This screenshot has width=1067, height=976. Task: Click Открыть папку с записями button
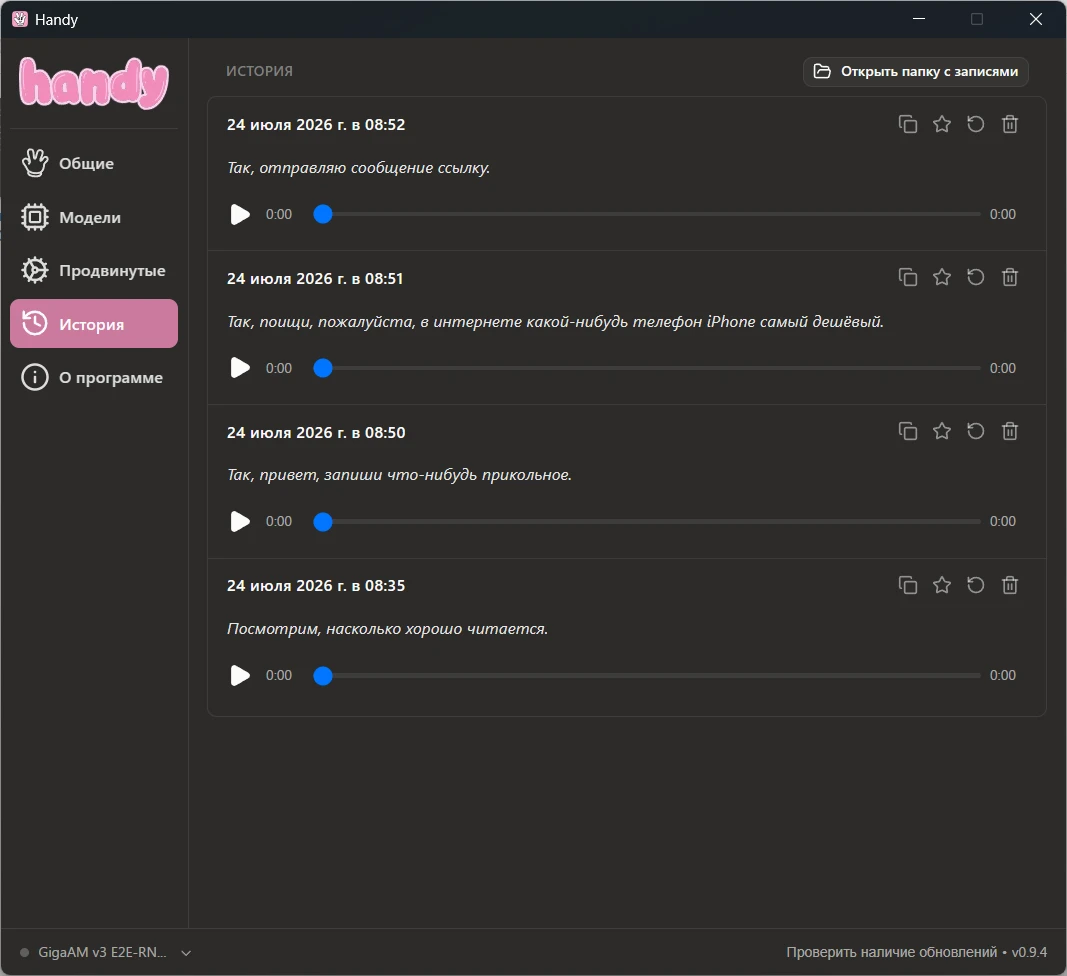coord(915,71)
